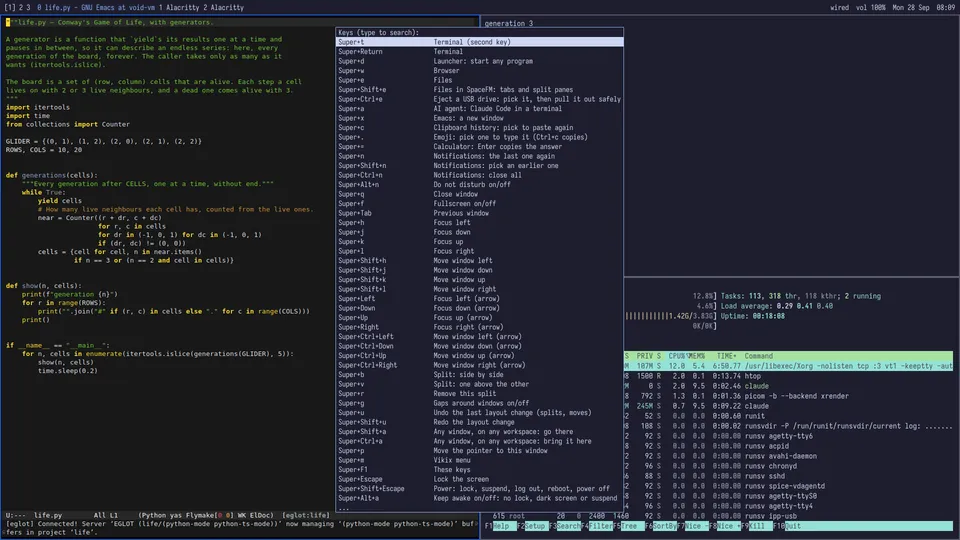Viewport: 960px width, 540px height.
Task: Focus 2 Alacritty window in top bar
Action: tap(223, 7)
